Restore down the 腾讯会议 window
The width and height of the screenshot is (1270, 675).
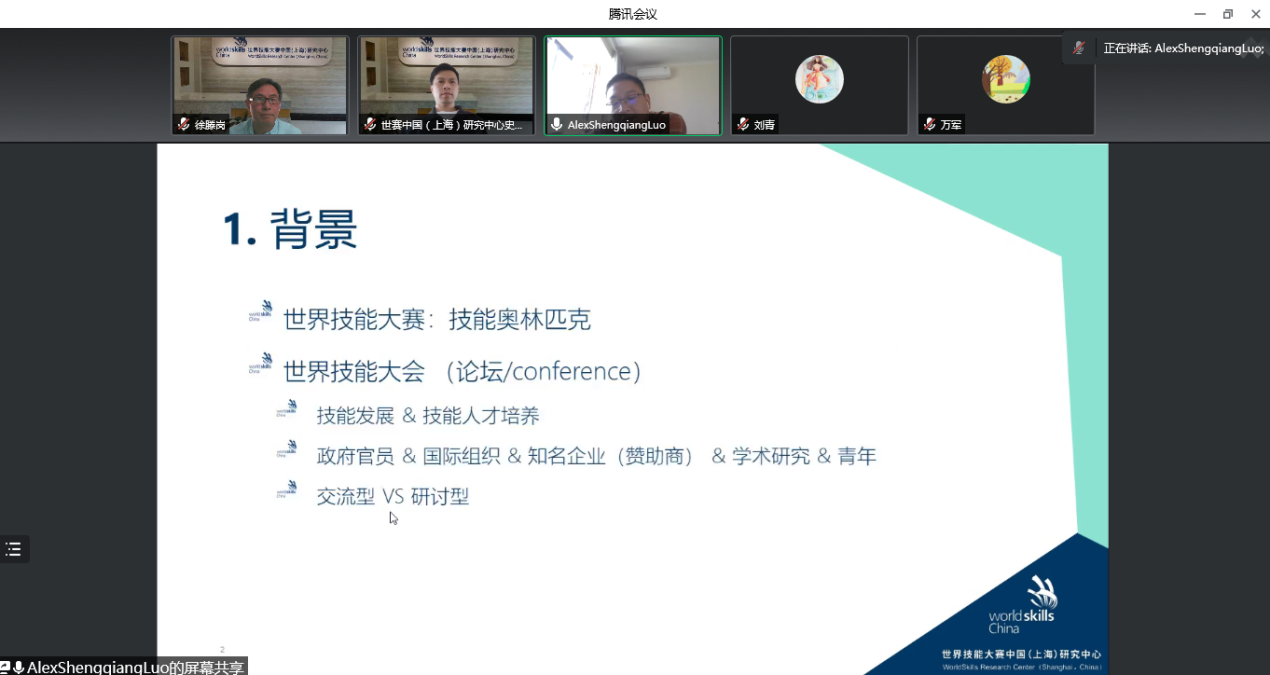(x=1228, y=14)
